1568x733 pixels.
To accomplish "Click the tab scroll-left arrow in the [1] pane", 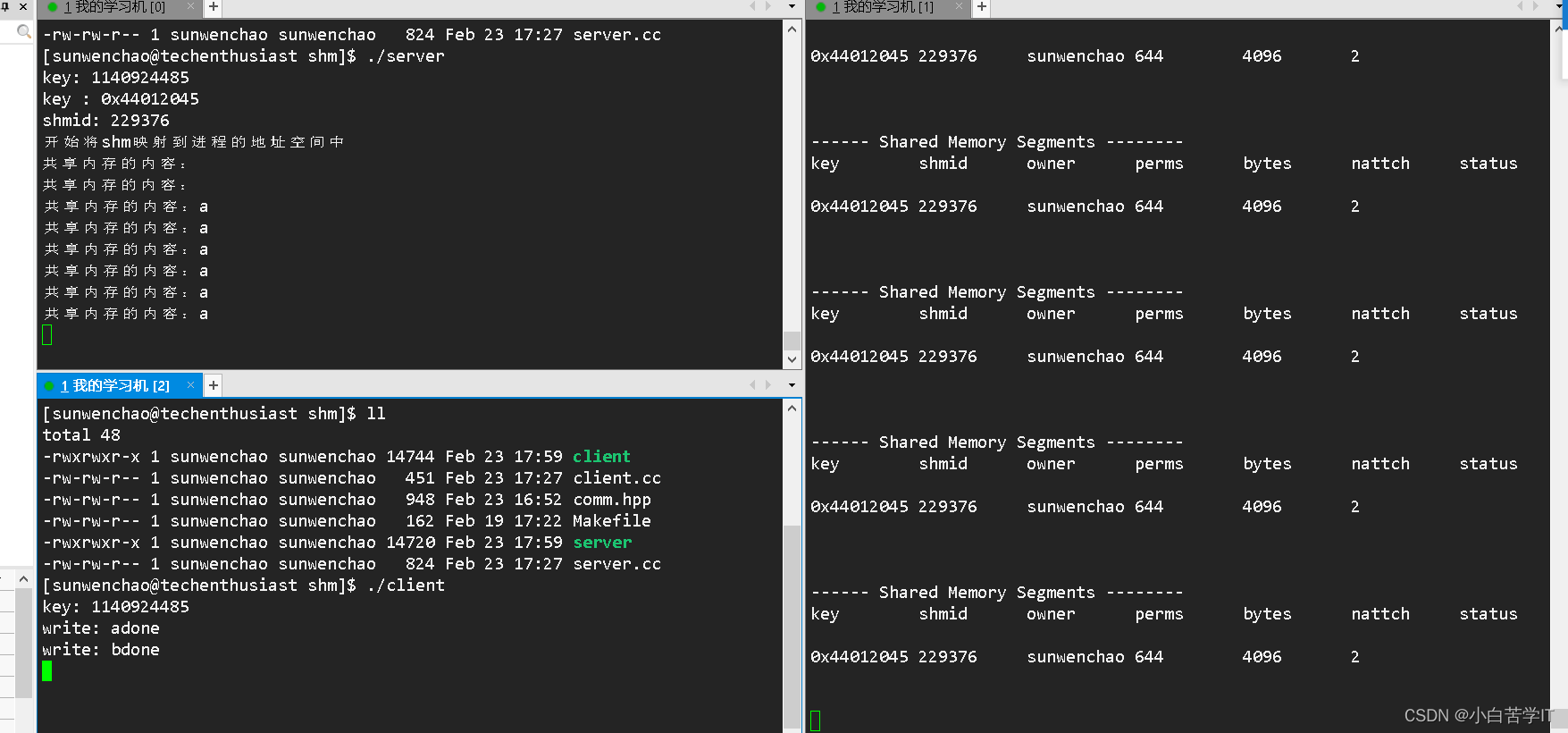I will coord(1521,6).
